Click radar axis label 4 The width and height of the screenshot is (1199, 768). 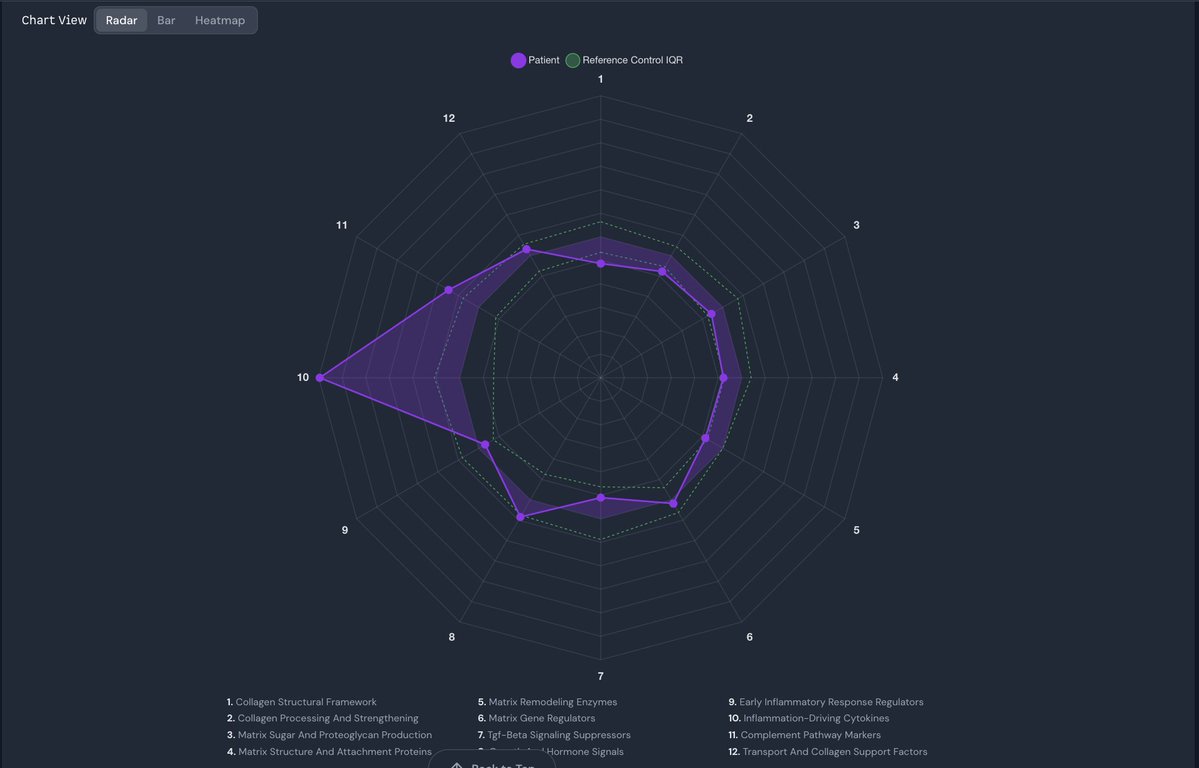click(895, 378)
